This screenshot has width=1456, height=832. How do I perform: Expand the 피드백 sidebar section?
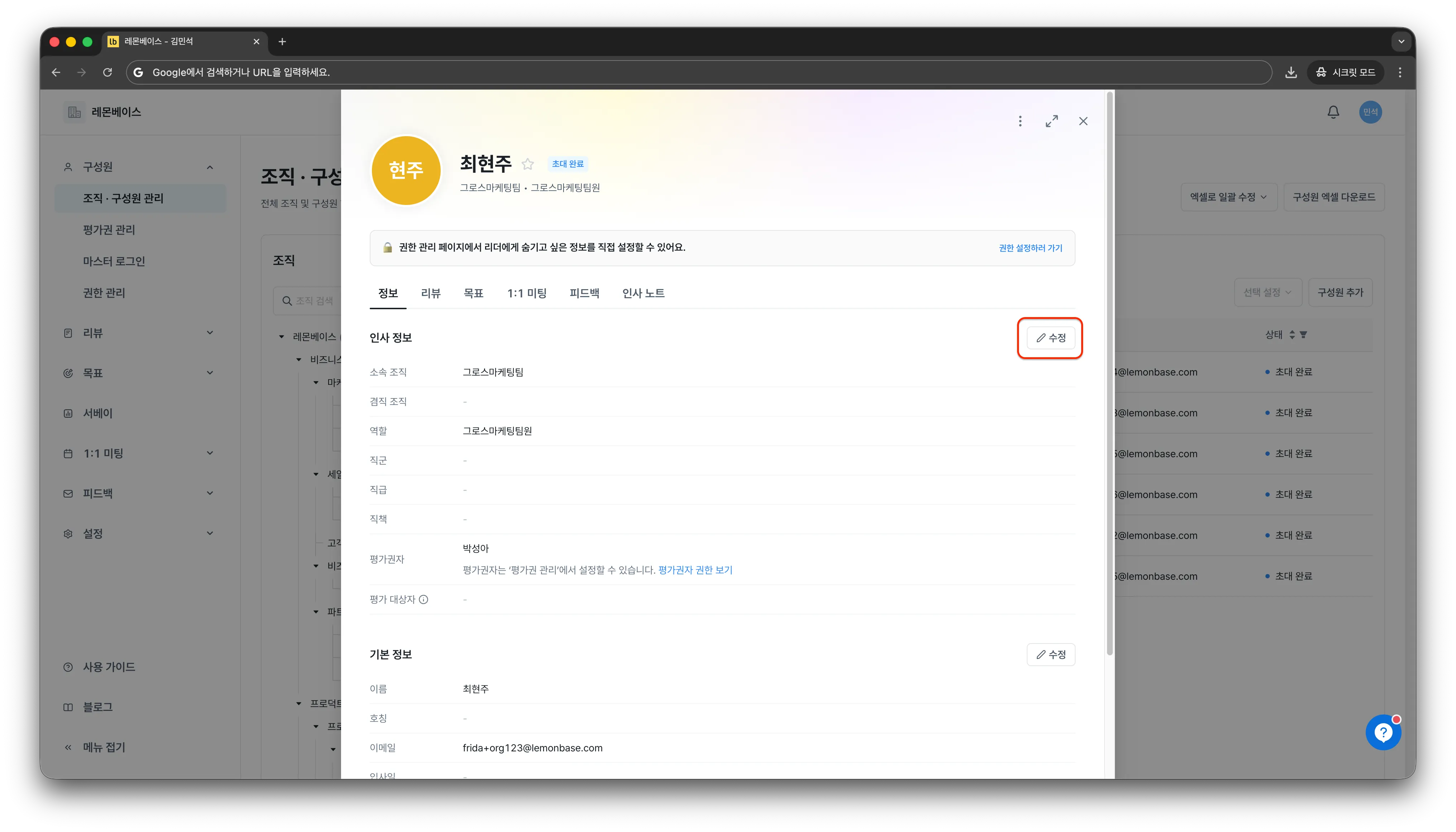point(210,493)
